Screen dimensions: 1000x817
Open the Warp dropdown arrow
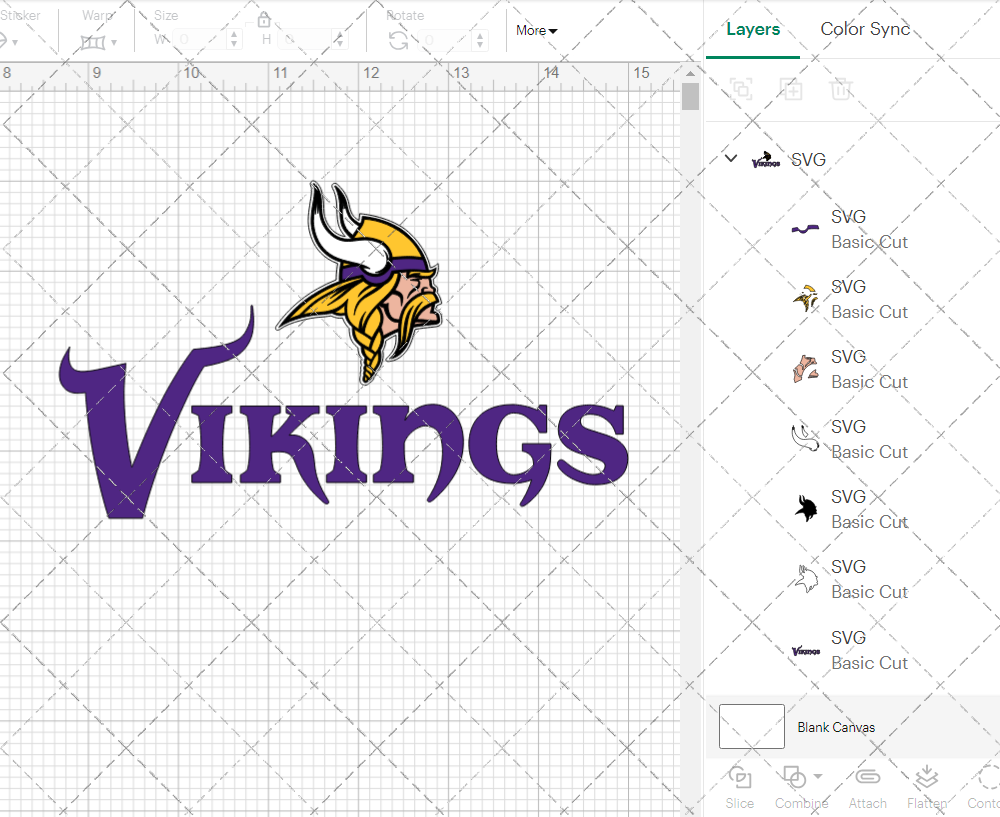point(114,43)
